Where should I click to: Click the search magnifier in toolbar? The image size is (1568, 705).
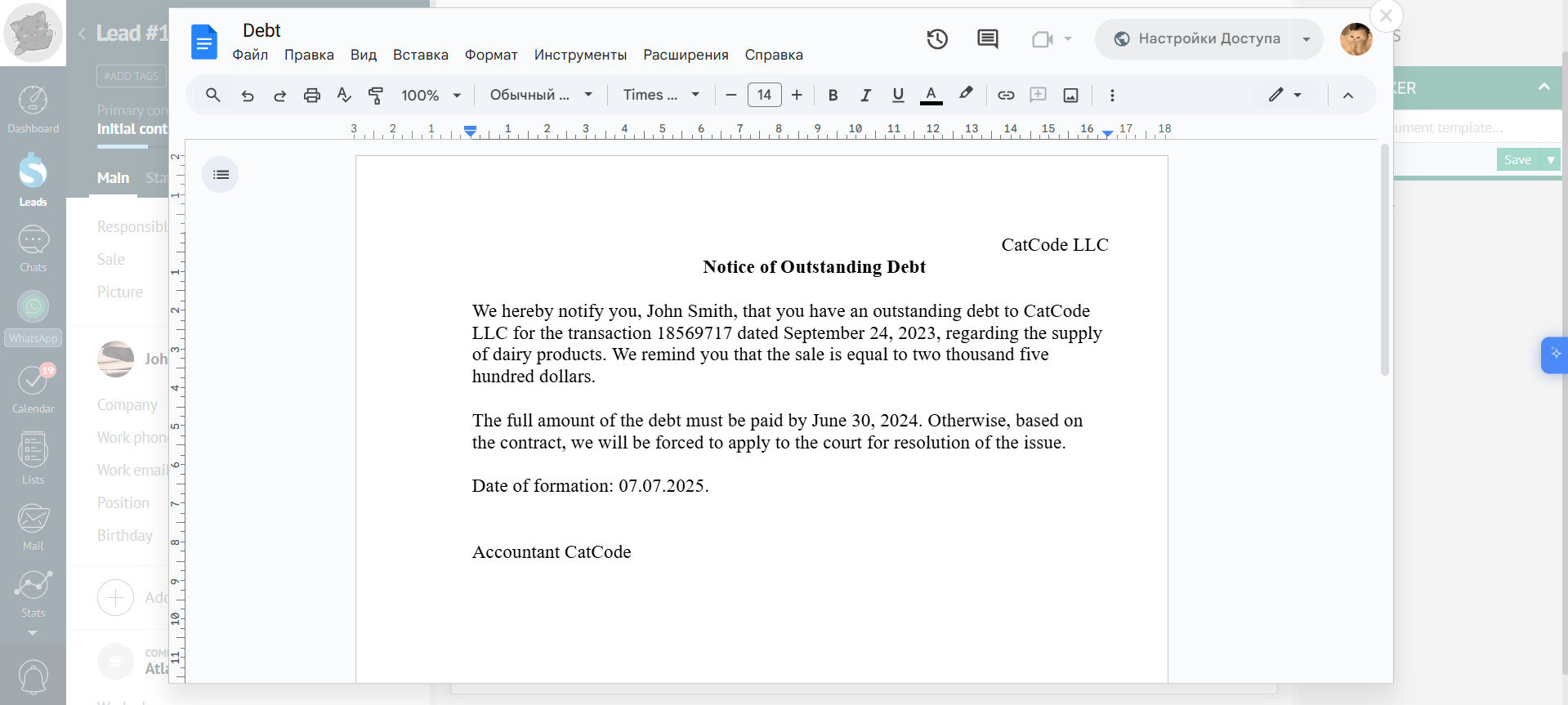(212, 96)
